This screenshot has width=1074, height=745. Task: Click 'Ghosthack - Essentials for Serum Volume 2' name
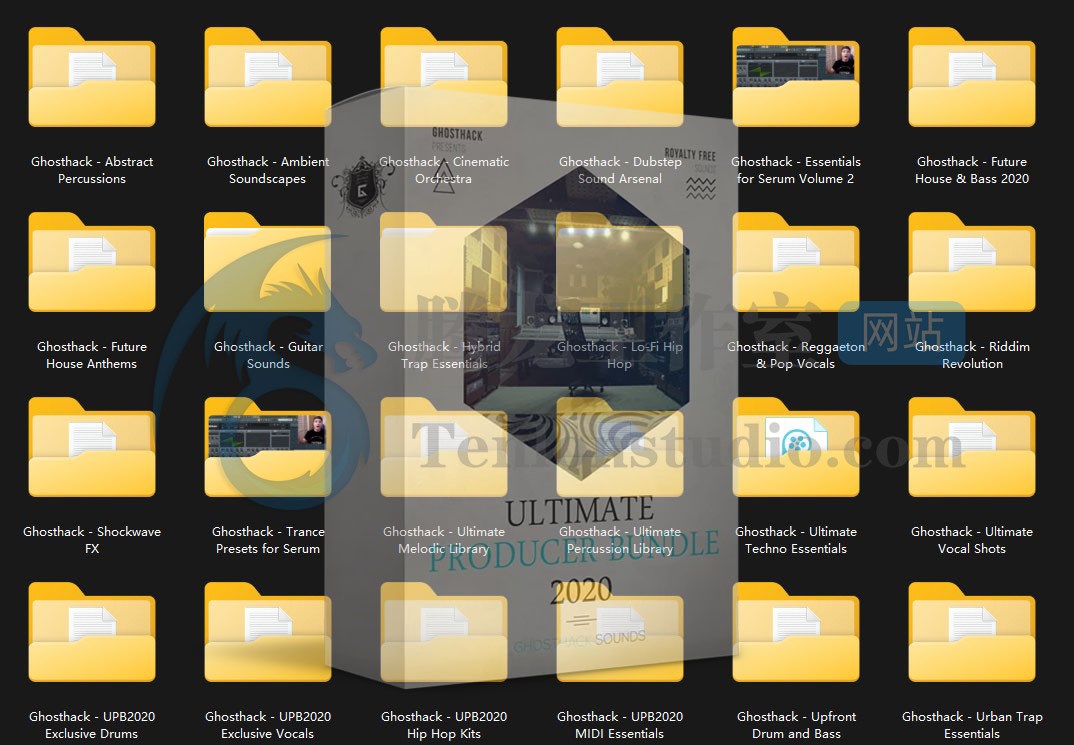tap(796, 170)
